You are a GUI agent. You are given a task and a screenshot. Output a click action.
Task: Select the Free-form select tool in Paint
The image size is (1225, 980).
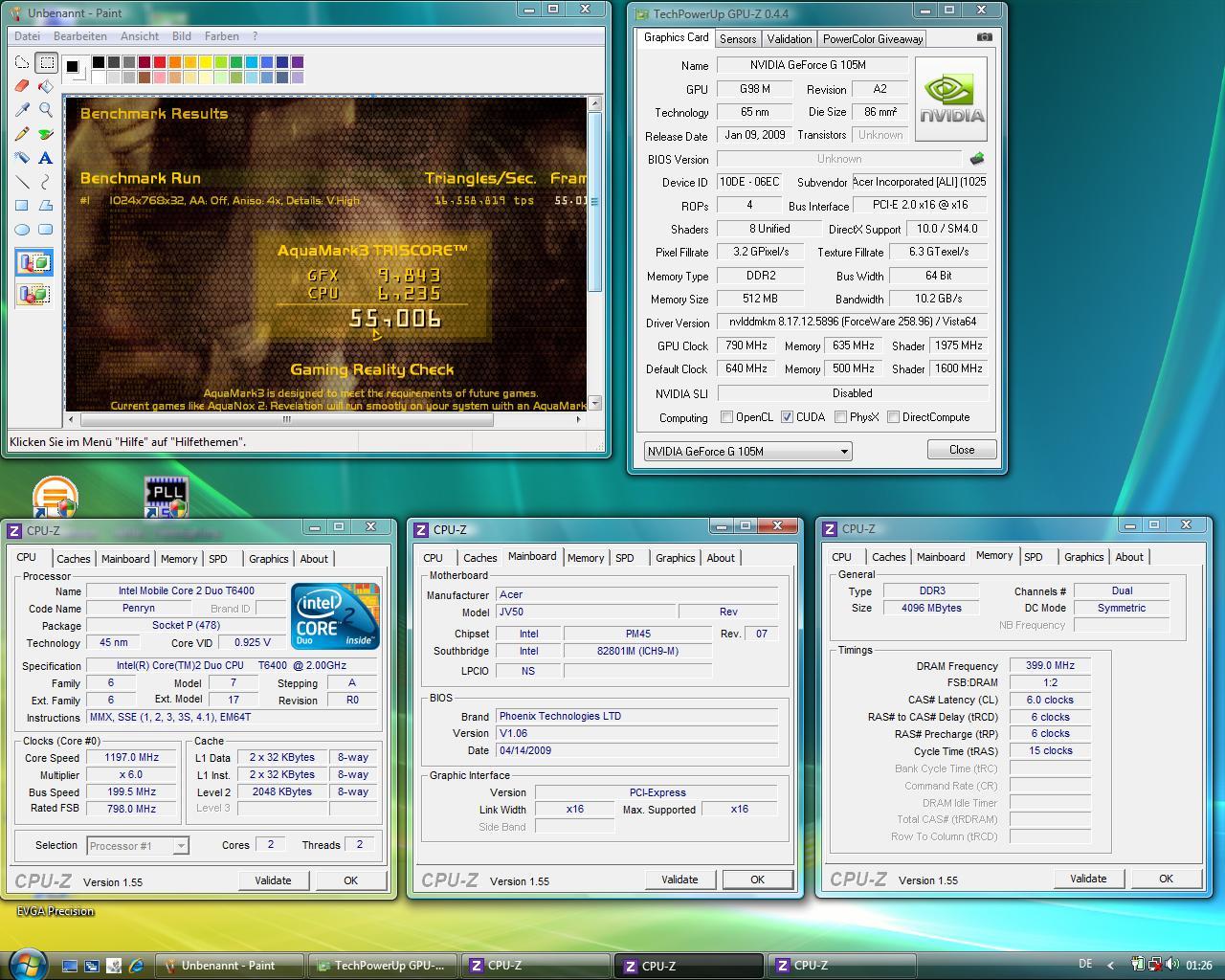click(x=22, y=63)
